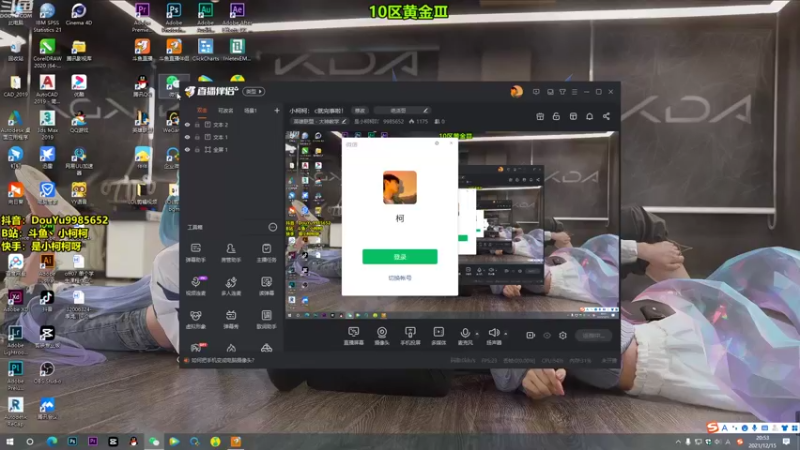Viewport: 800px width, 450px height.
Task: Hide the 文本 1 layer
Action: [187, 137]
